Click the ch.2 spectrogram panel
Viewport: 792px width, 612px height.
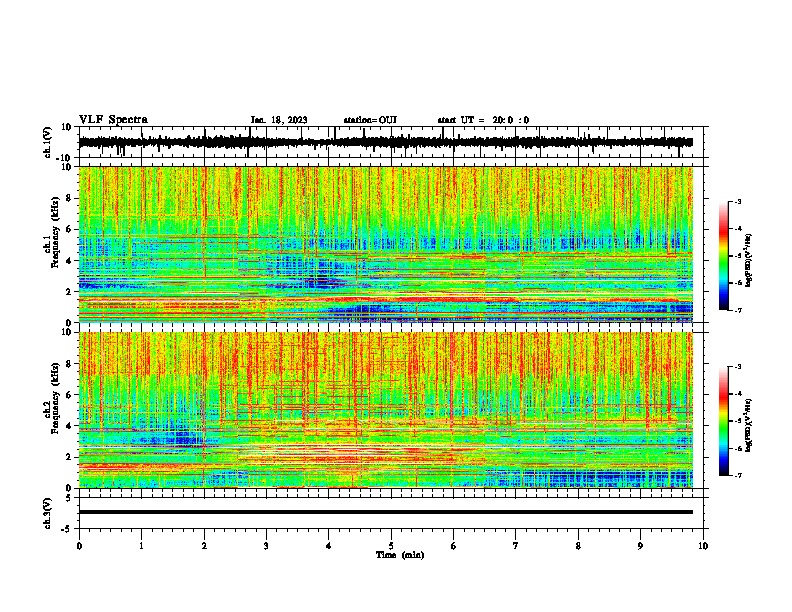[x=386, y=410]
